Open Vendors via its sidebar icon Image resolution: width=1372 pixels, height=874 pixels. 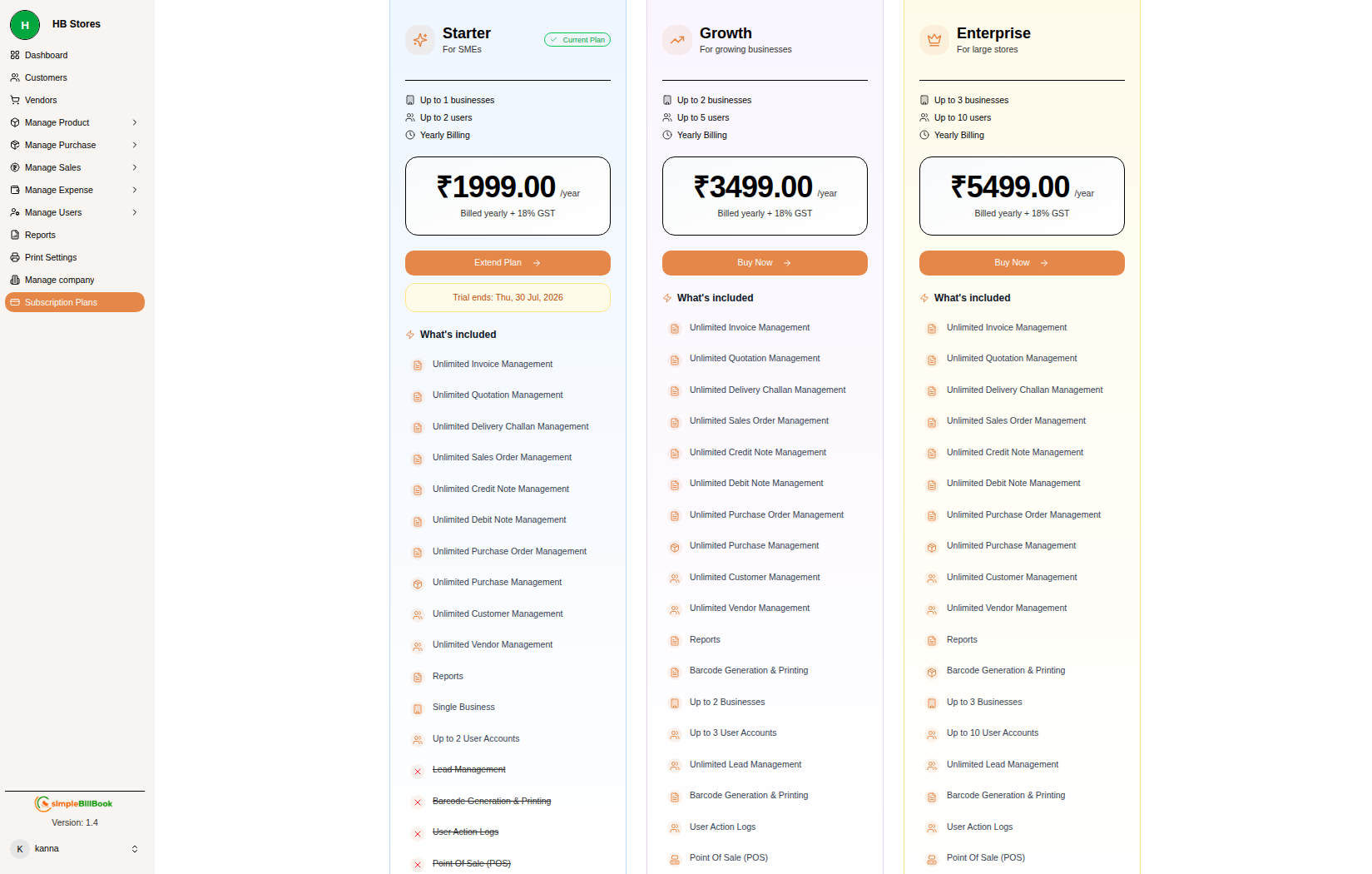15,100
